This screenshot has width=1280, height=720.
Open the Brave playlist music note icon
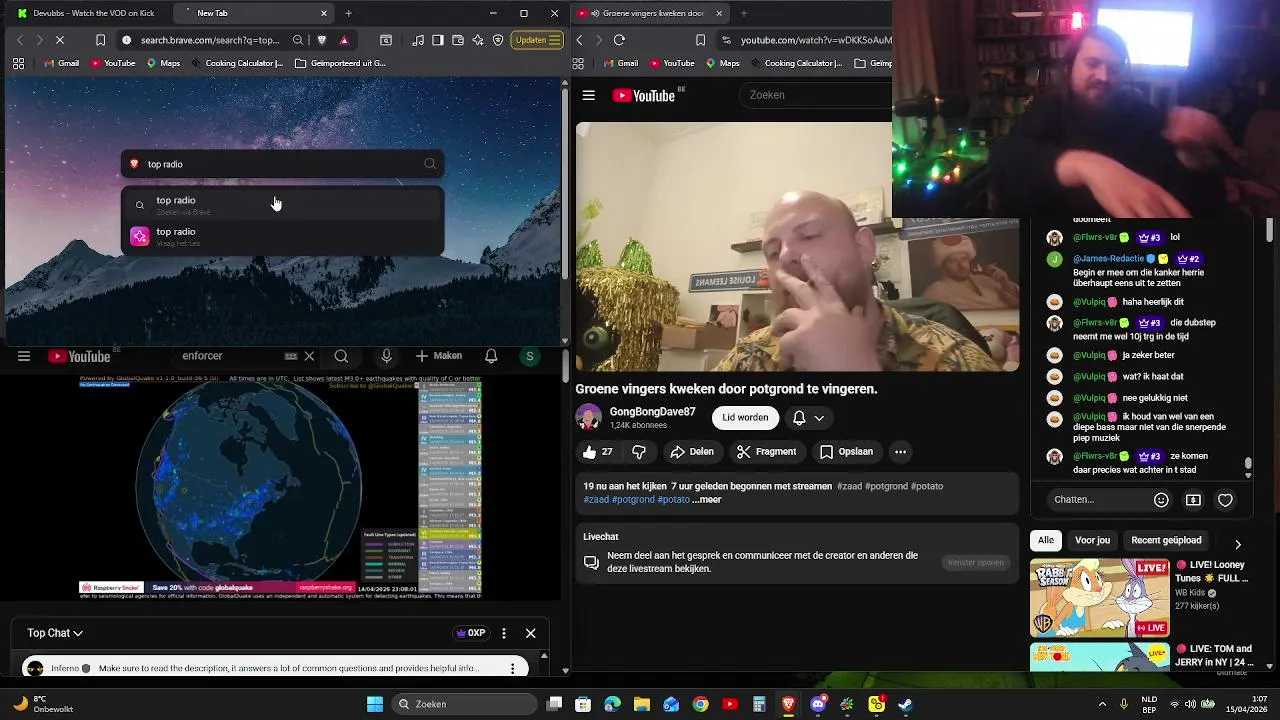point(418,40)
